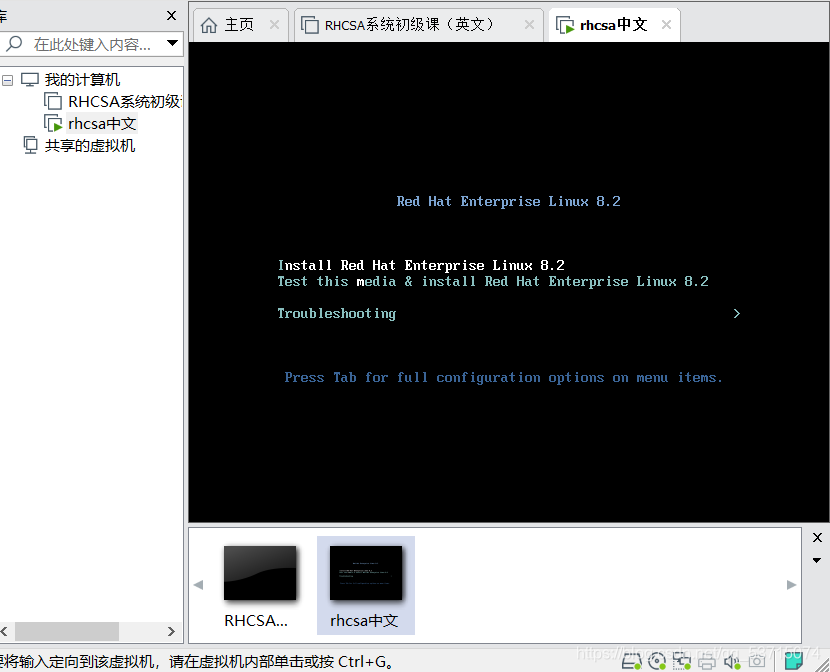This screenshot has height=672, width=830.
Task: Click the search magnifier icon in library
Action: [x=15, y=43]
